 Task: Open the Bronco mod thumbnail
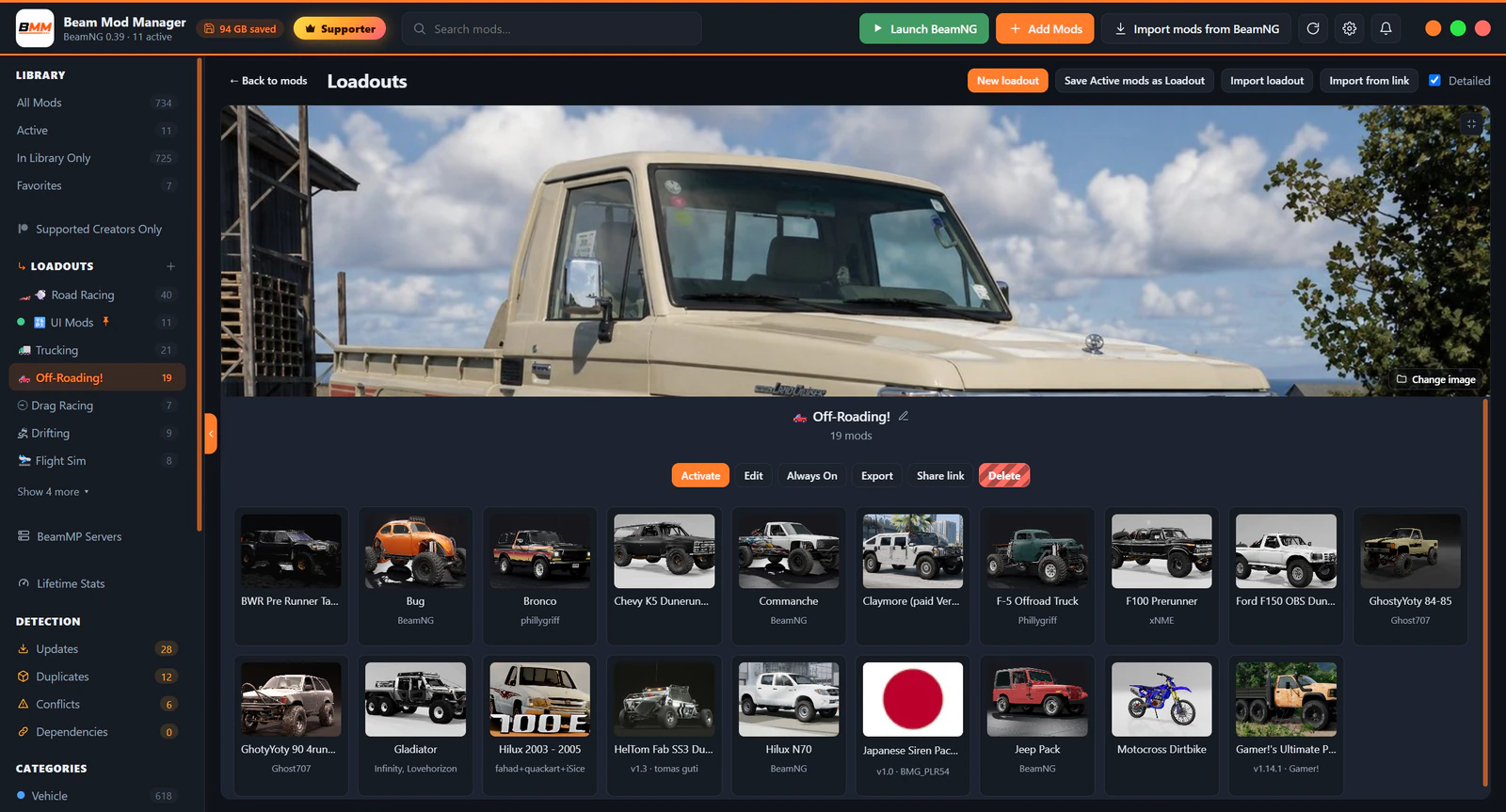pos(540,551)
